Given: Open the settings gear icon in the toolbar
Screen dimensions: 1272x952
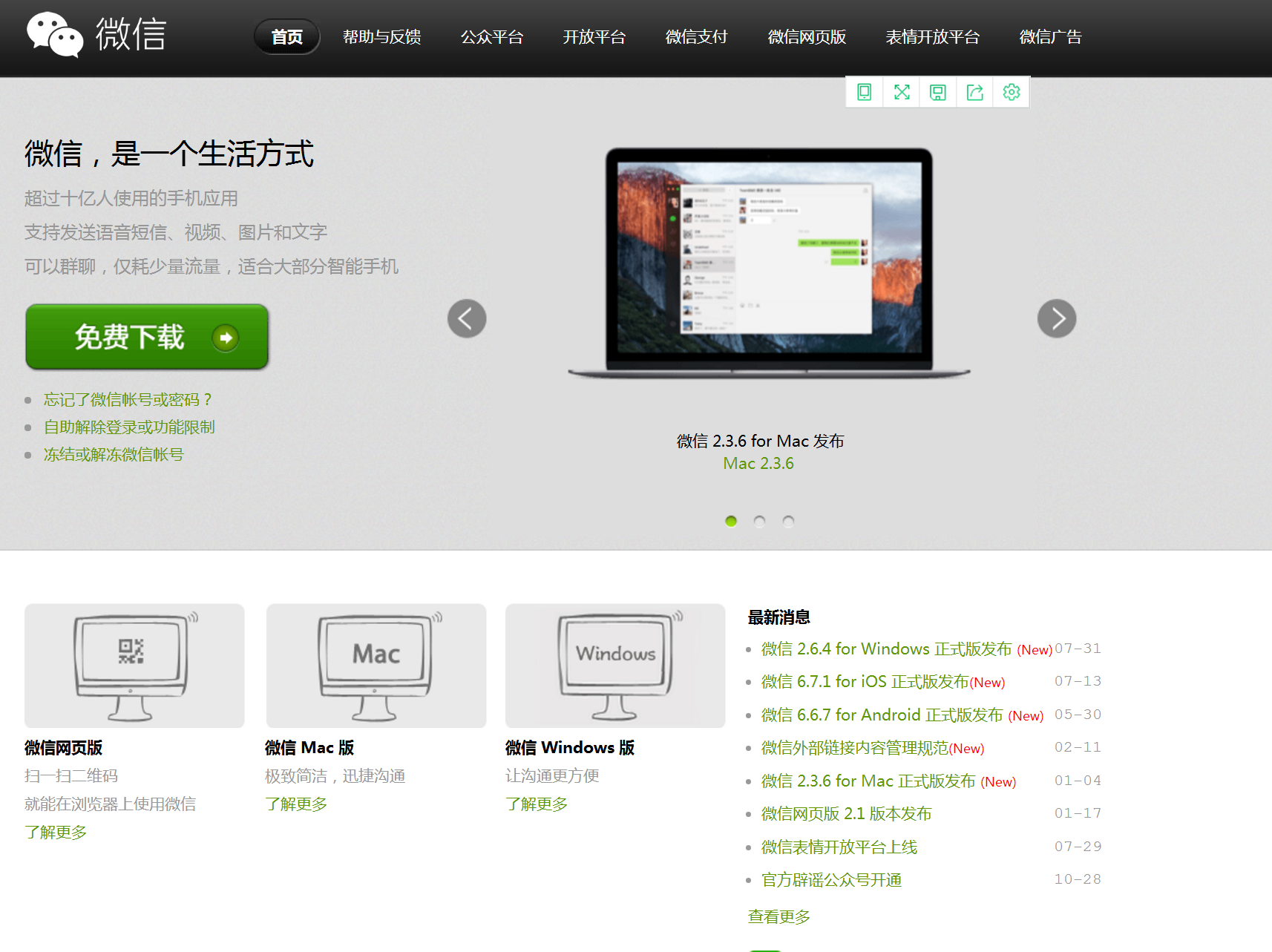Looking at the screenshot, I should coord(1011,91).
